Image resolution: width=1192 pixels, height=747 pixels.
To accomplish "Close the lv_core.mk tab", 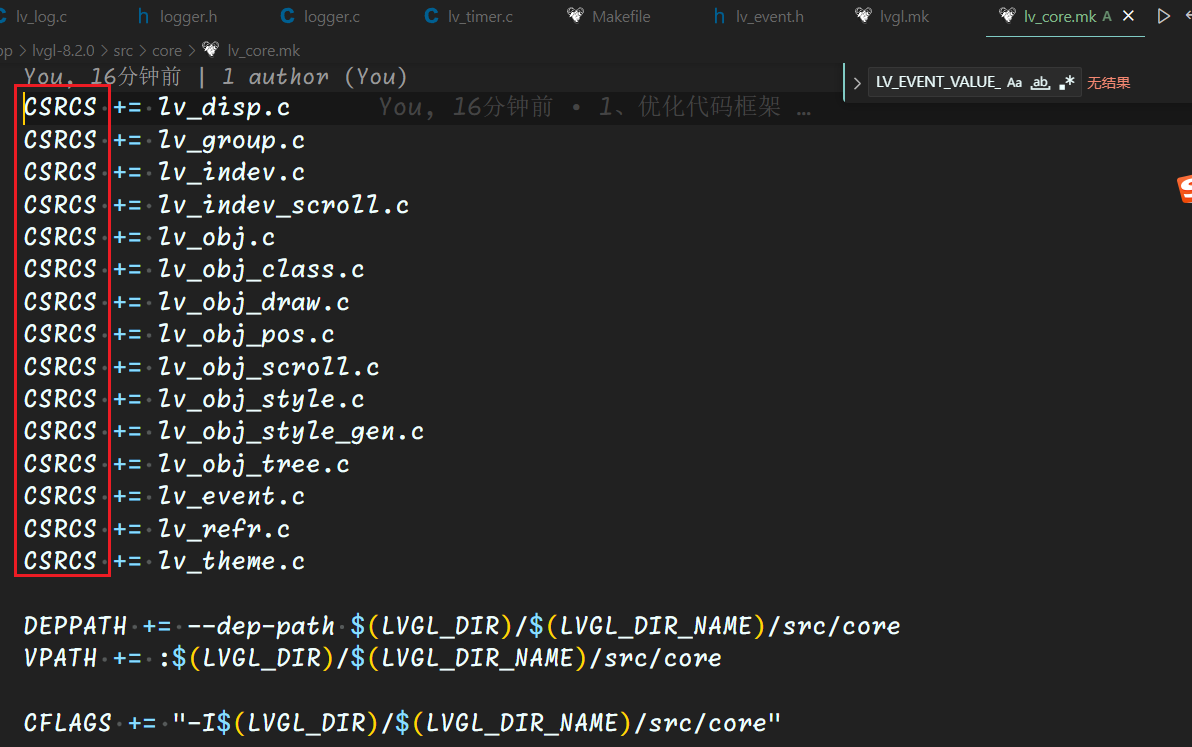I will tap(1129, 15).
